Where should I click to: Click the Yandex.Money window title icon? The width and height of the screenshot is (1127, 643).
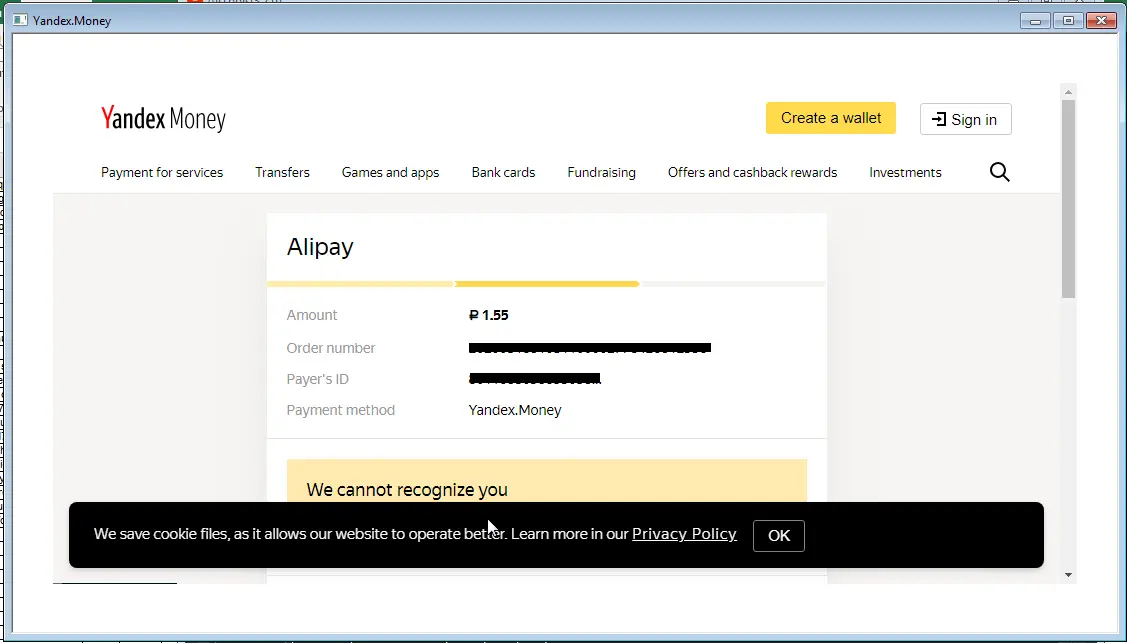pyautogui.click(x=20, y=20)
